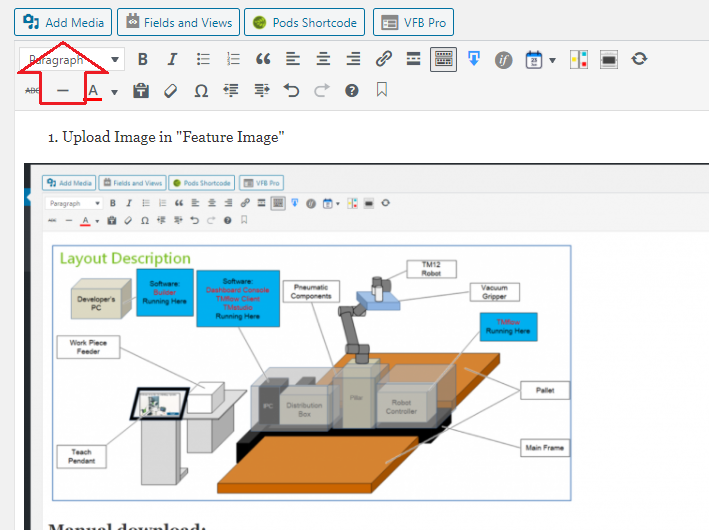Redo the last edit
This screenshot has width=709, height=530.
click(x=321, y=91)
